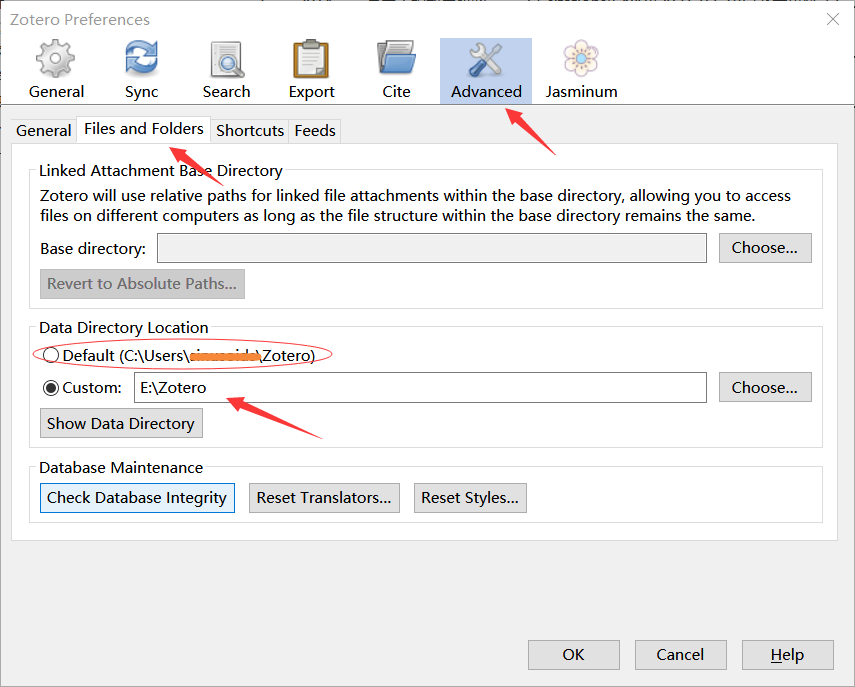
Task: Open the Search preferences pane
Action: point(226,69)
